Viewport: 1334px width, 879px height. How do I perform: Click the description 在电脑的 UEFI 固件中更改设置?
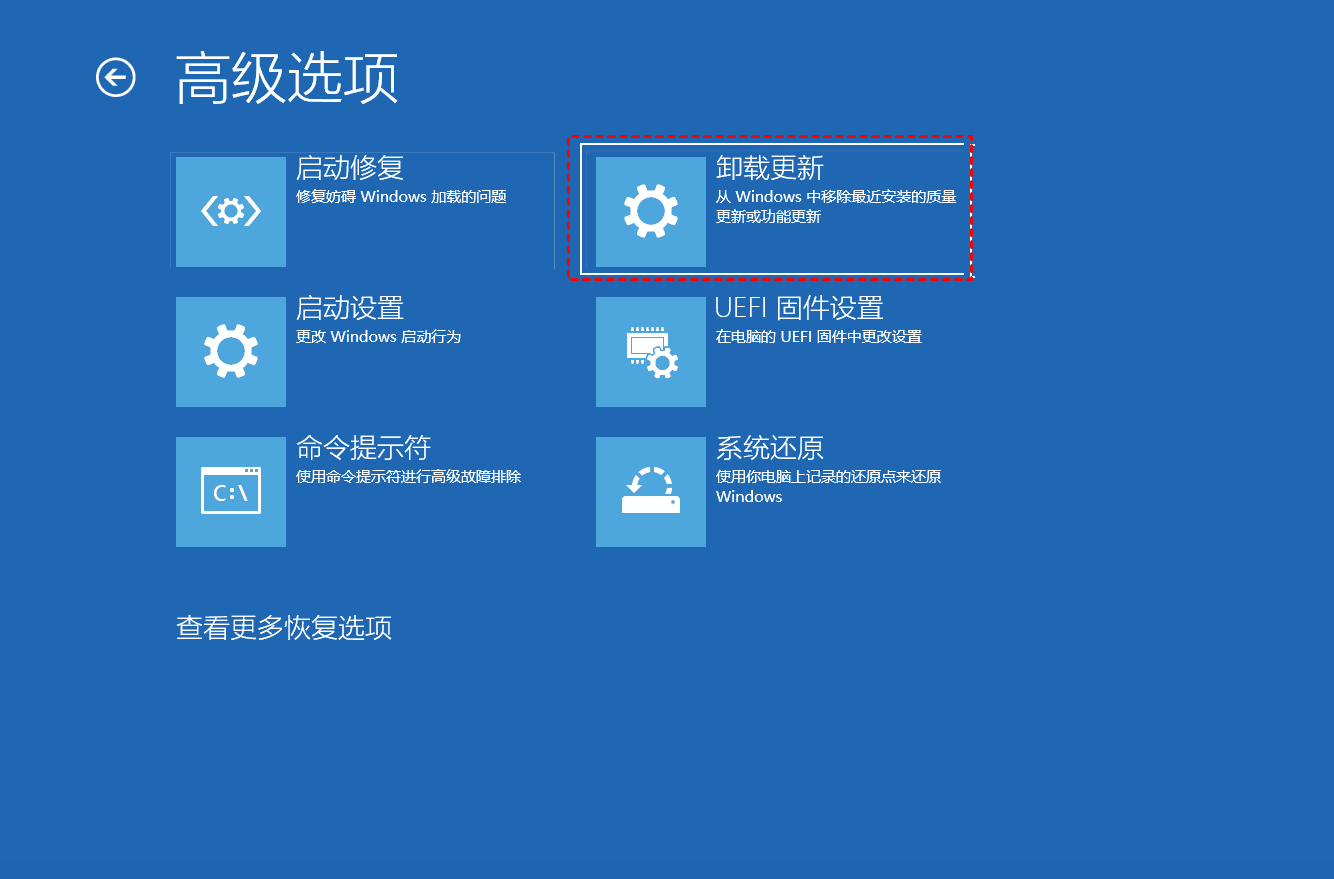[818, 337]
